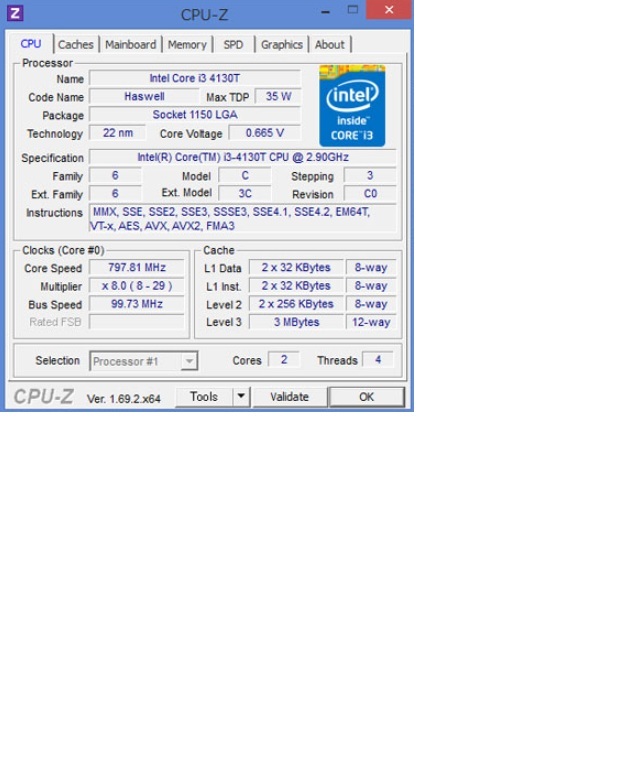Click the Revision value C0

tap(370, 194)
